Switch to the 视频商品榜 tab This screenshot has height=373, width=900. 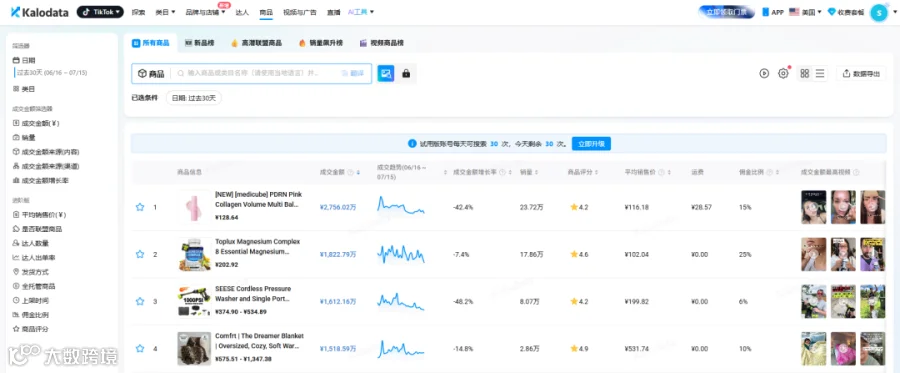click(382, 43)
